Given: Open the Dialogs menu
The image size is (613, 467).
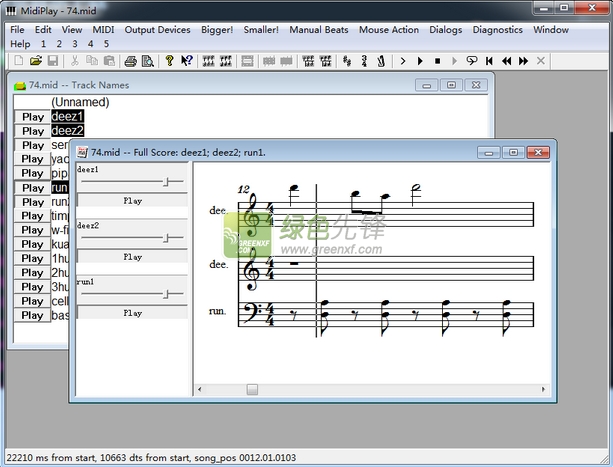Looking at the screenshot, I should (x=446, y=30).
